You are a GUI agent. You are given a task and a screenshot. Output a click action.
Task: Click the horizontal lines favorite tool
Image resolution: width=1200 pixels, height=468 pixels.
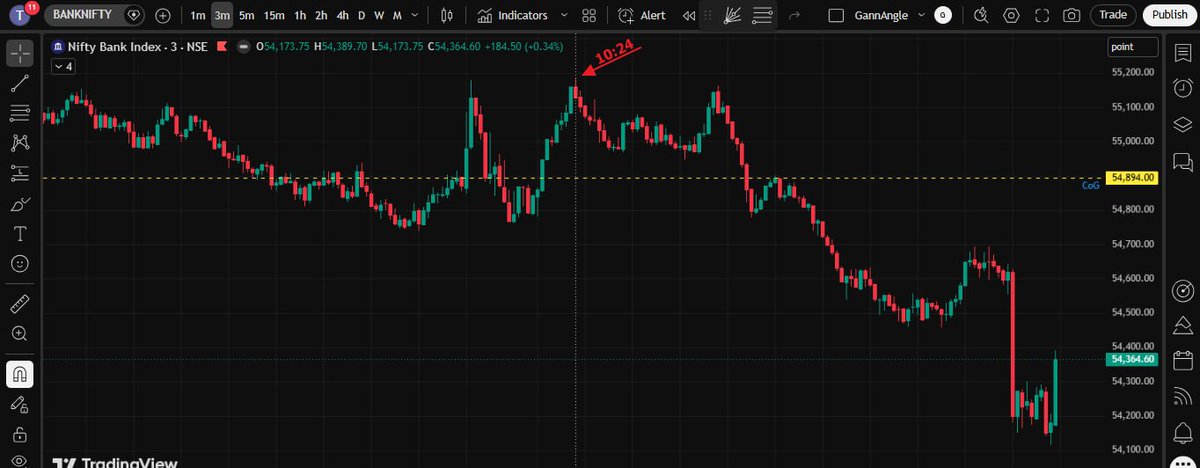click(762, 15)
